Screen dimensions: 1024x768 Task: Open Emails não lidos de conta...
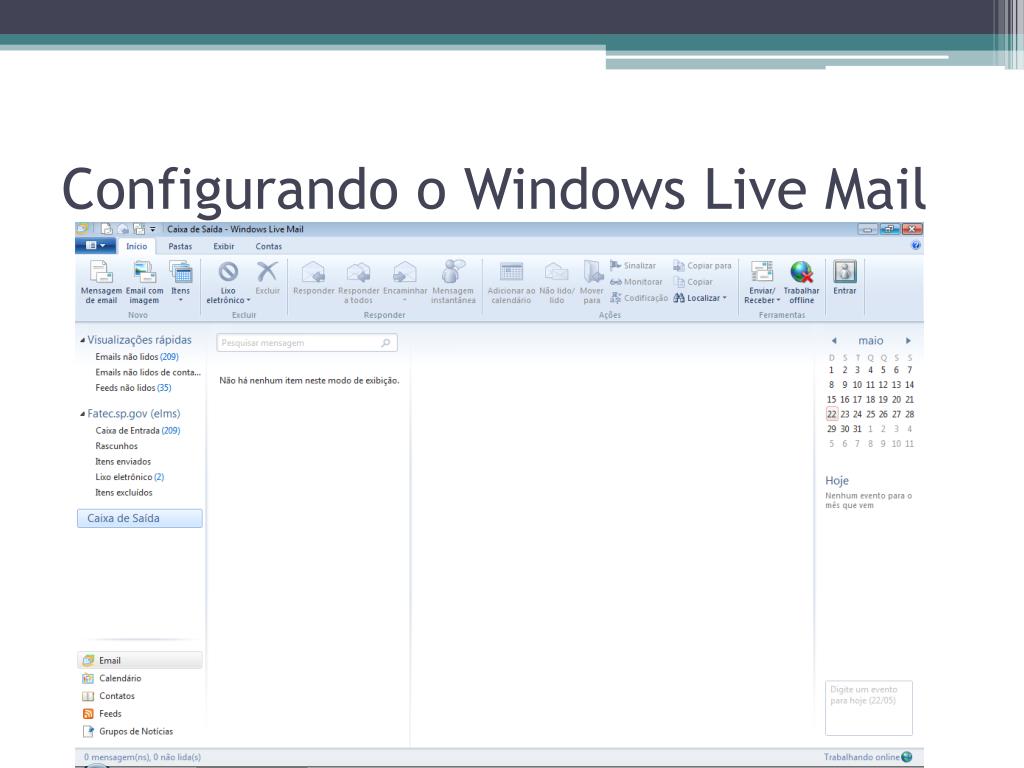(x=148, y=372)
